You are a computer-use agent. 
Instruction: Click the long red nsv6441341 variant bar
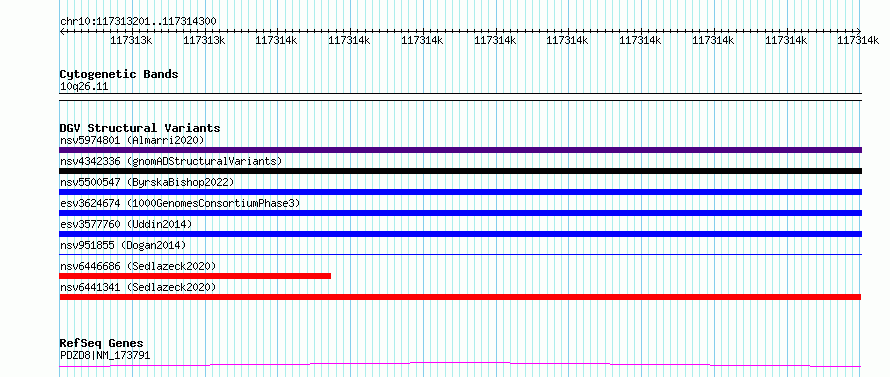tap(460, 297)
